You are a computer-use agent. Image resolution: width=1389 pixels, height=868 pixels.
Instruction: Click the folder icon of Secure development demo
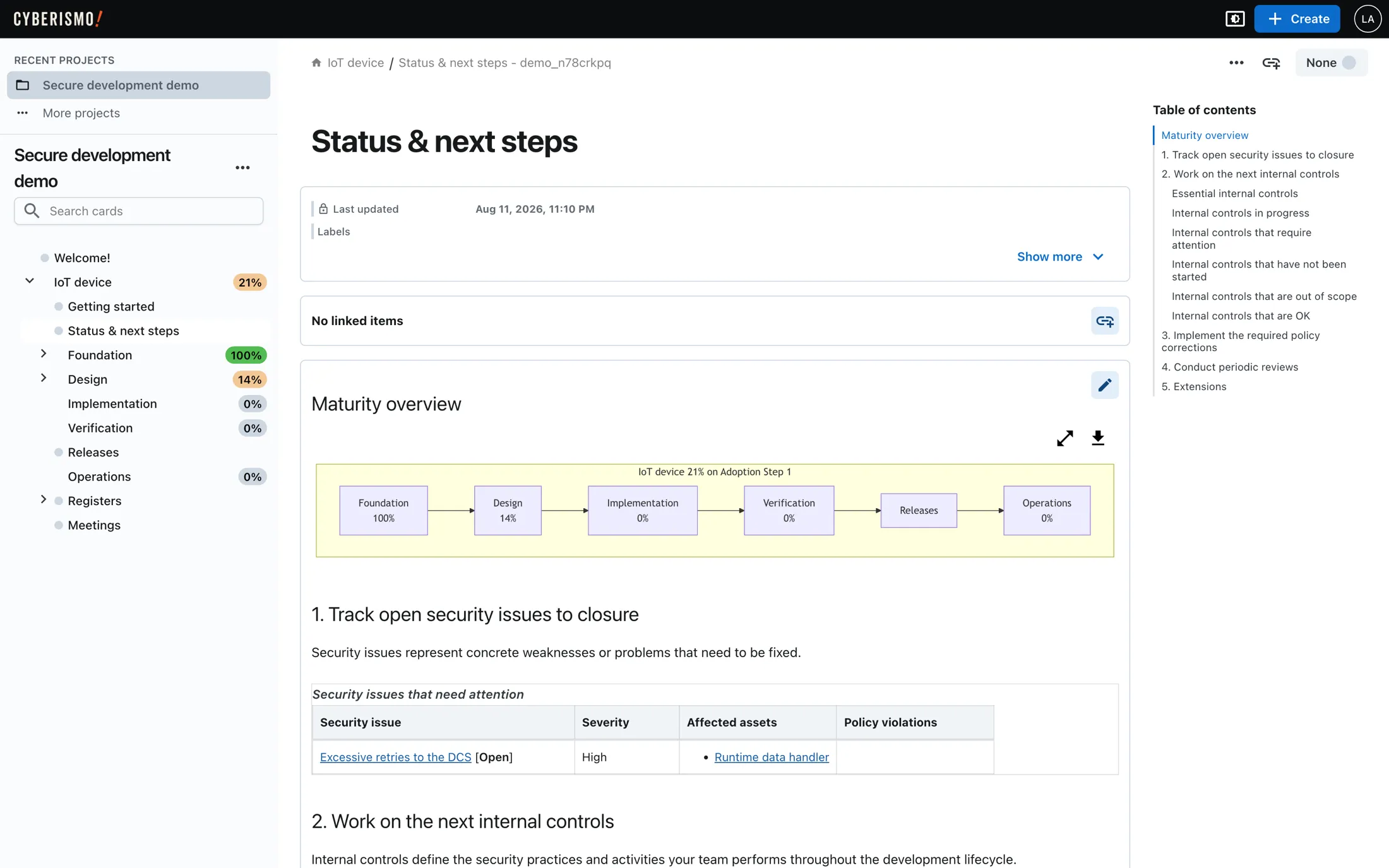(x=23, y=85)
